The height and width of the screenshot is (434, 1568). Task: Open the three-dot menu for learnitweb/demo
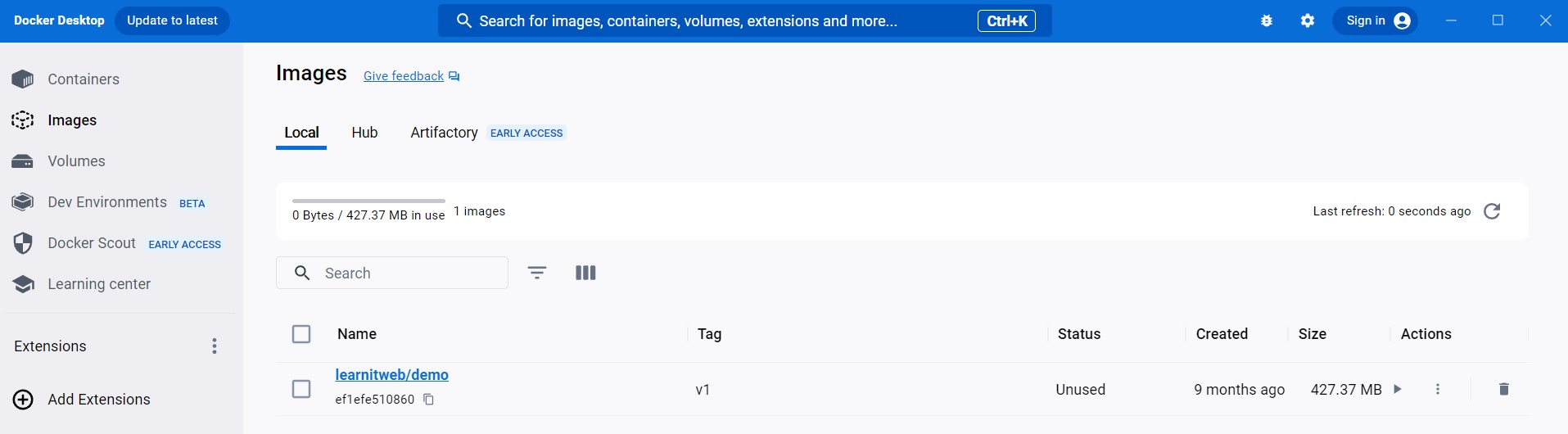point(1438,389)
